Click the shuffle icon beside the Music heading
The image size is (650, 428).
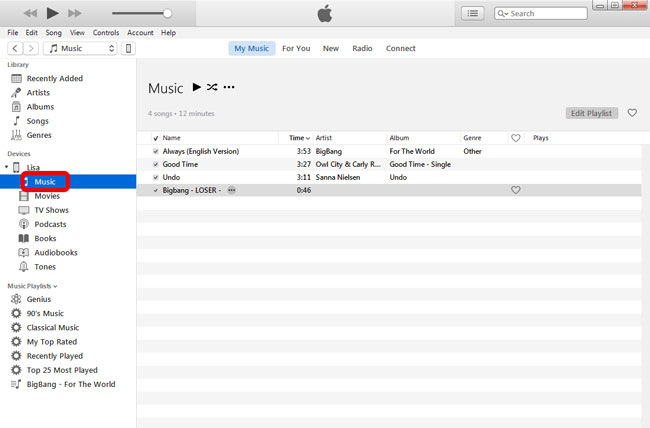tap(212, 87)
